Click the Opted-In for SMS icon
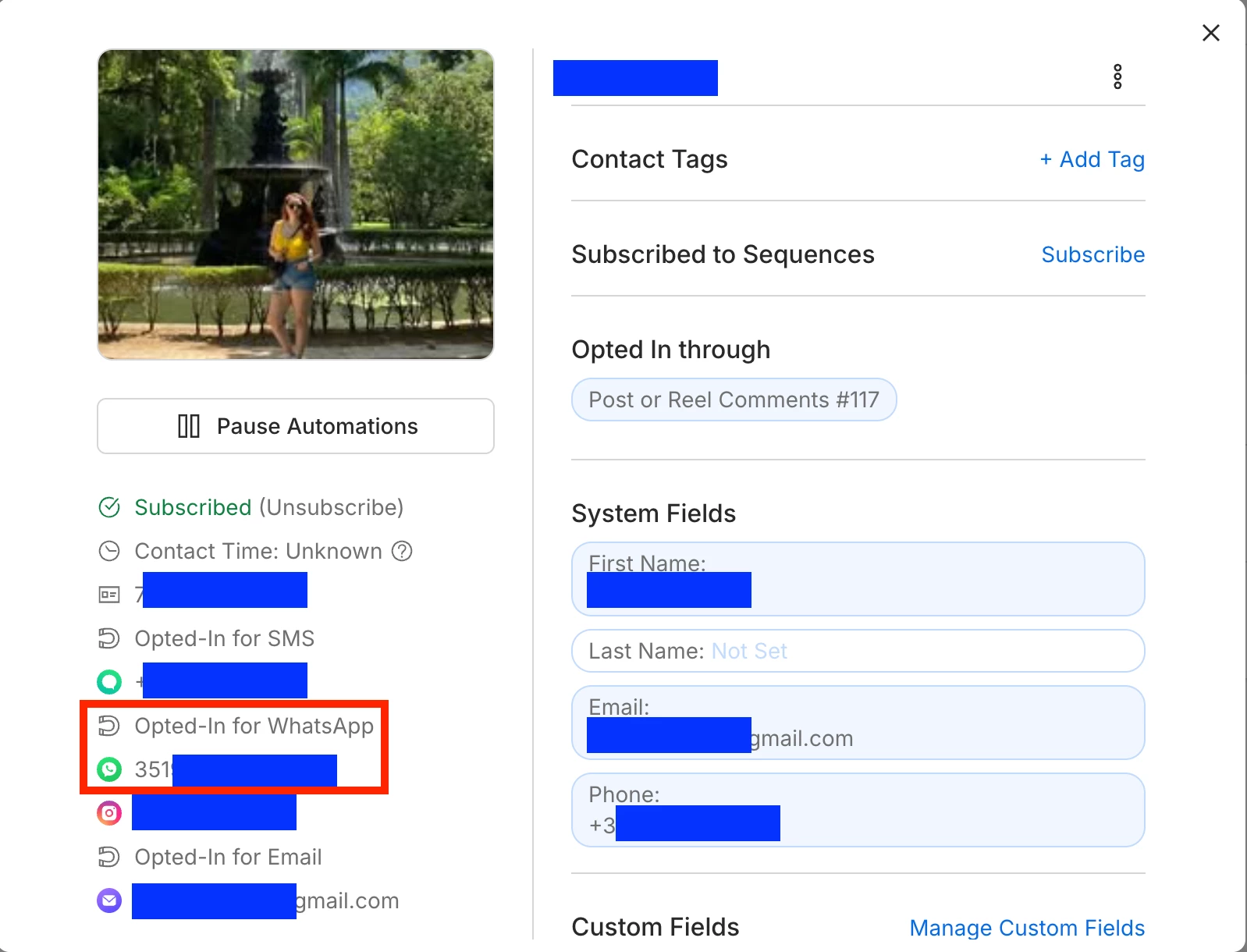Viewport: 1247px width, 952px height. click(109, 638)
